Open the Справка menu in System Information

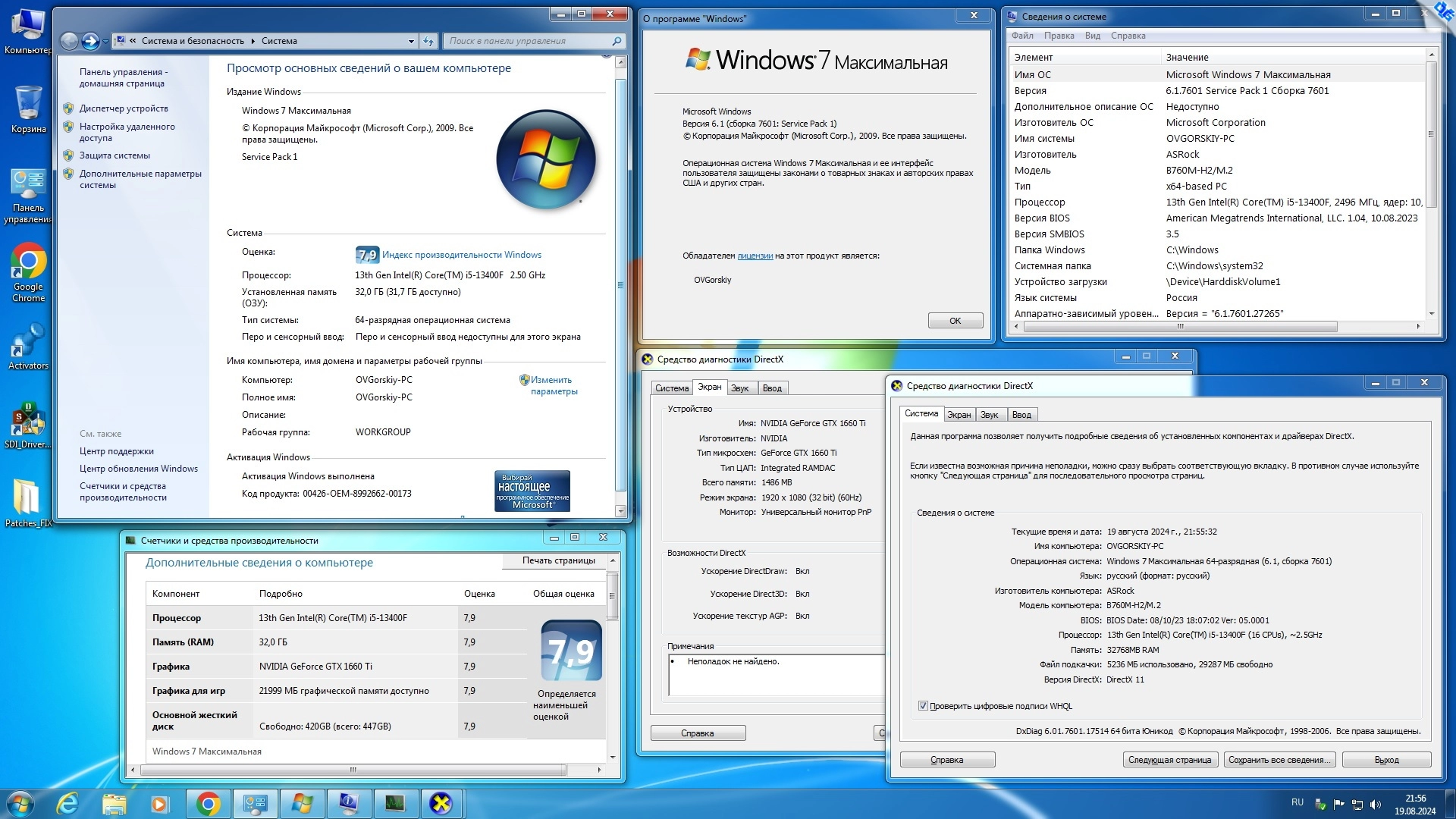pos(1128,36)
